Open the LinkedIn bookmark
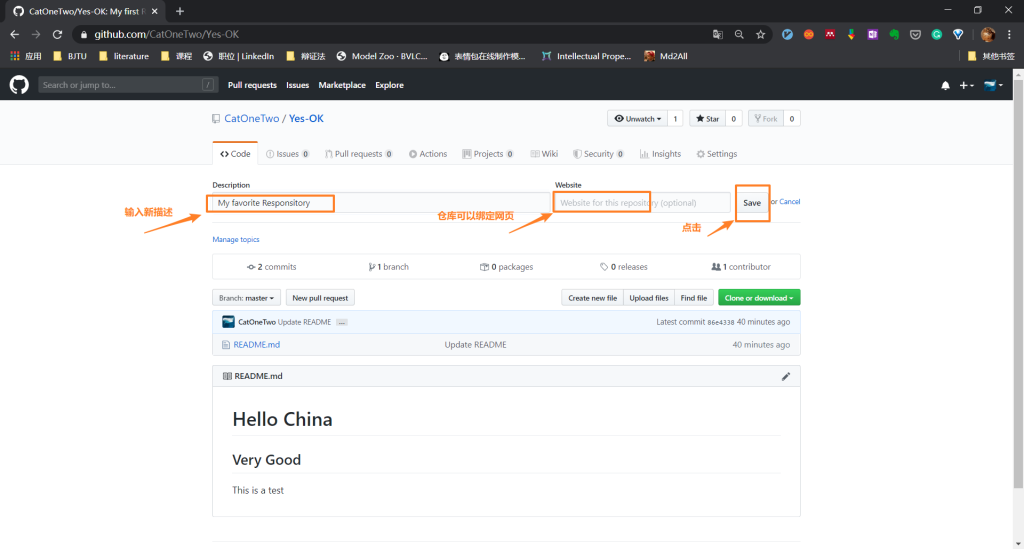Screen dimensions: 1024x549 [x=239, y=56]
